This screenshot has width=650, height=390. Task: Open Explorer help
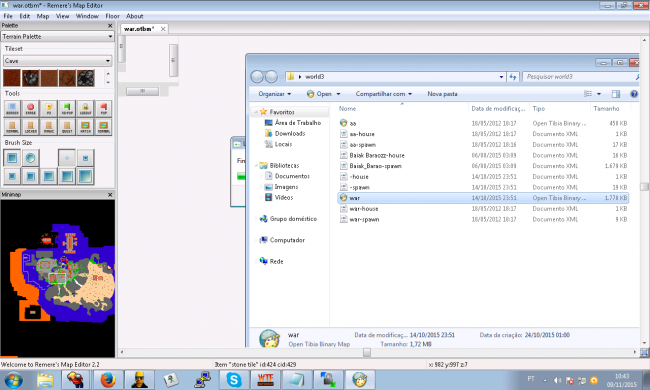(634, 94)
